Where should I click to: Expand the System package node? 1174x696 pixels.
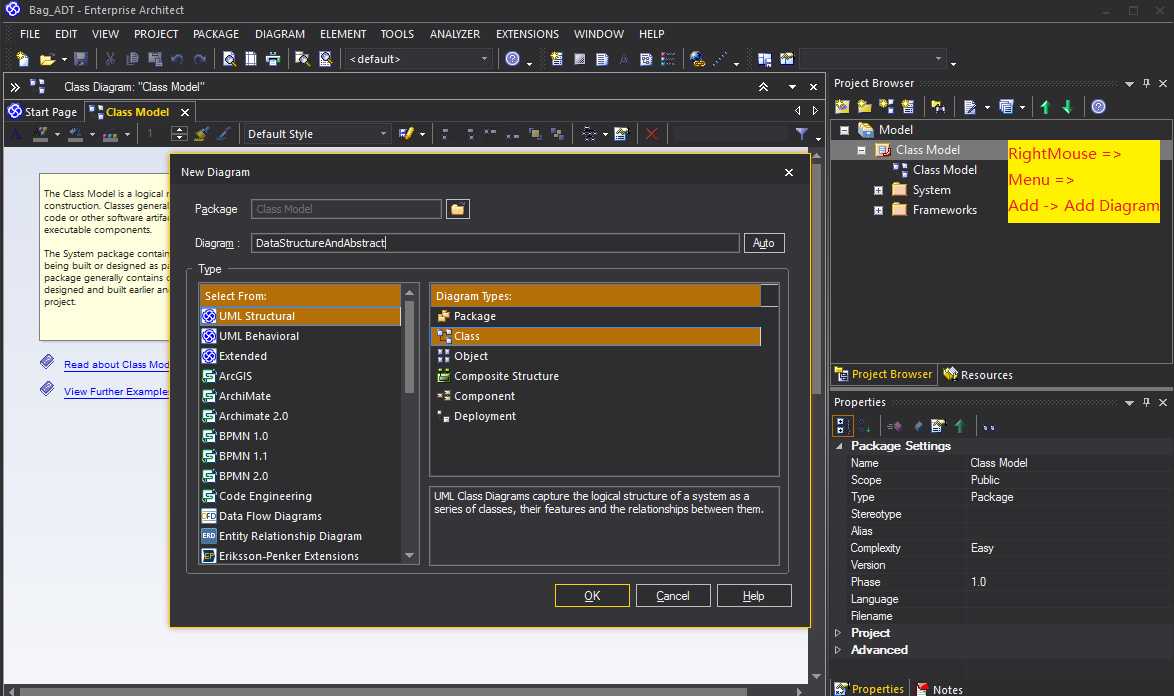tap(878, 190)
